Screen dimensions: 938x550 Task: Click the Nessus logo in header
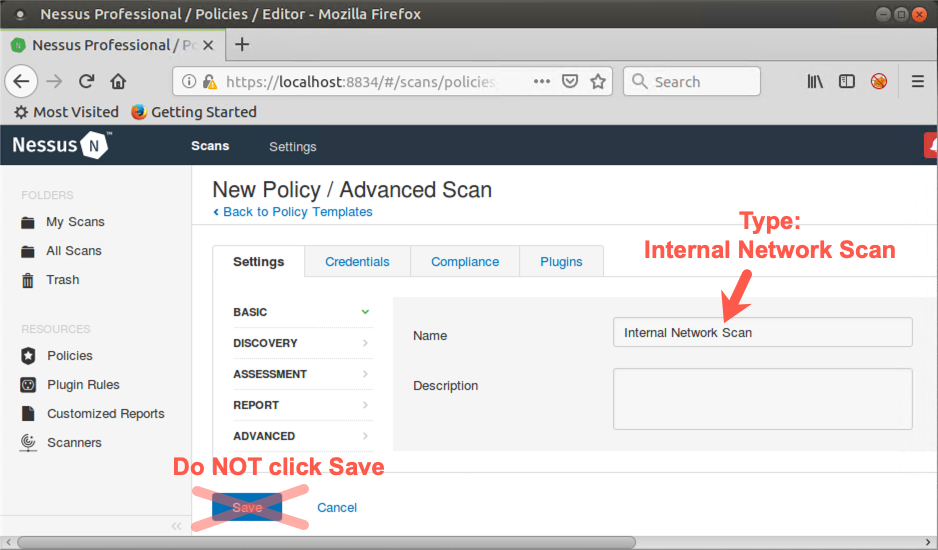[x=61, y=146]
